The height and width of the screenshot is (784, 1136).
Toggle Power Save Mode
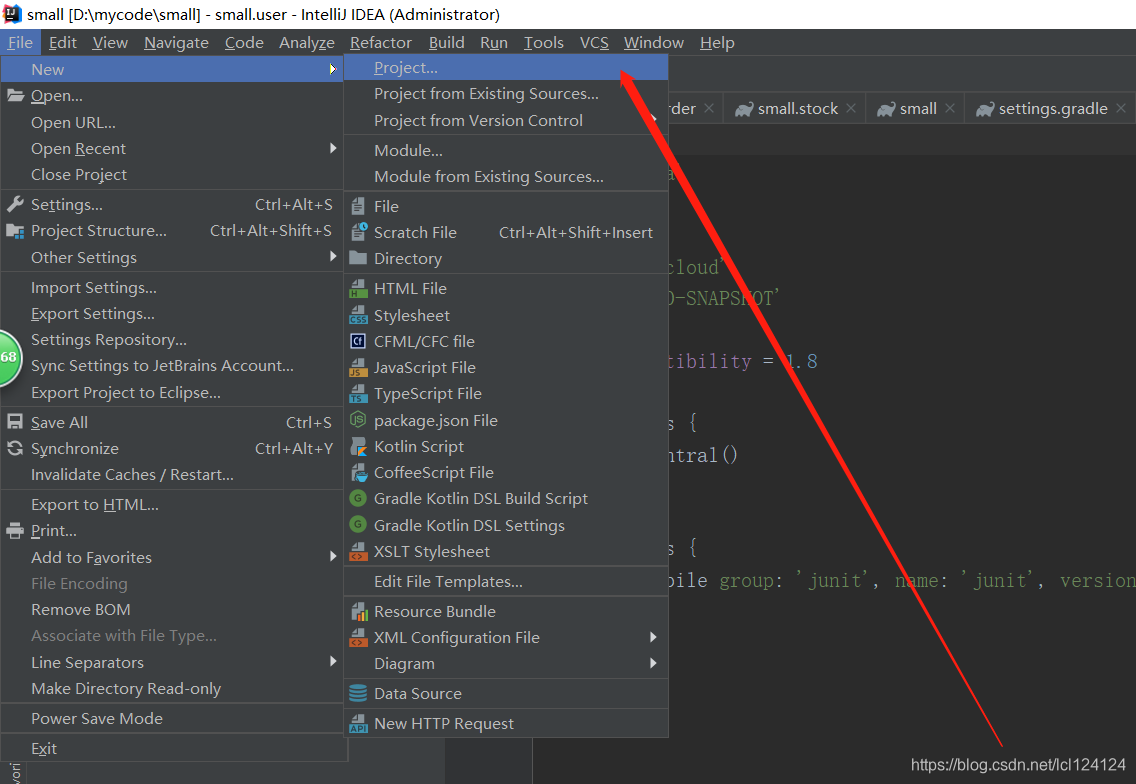coord(172,719)
